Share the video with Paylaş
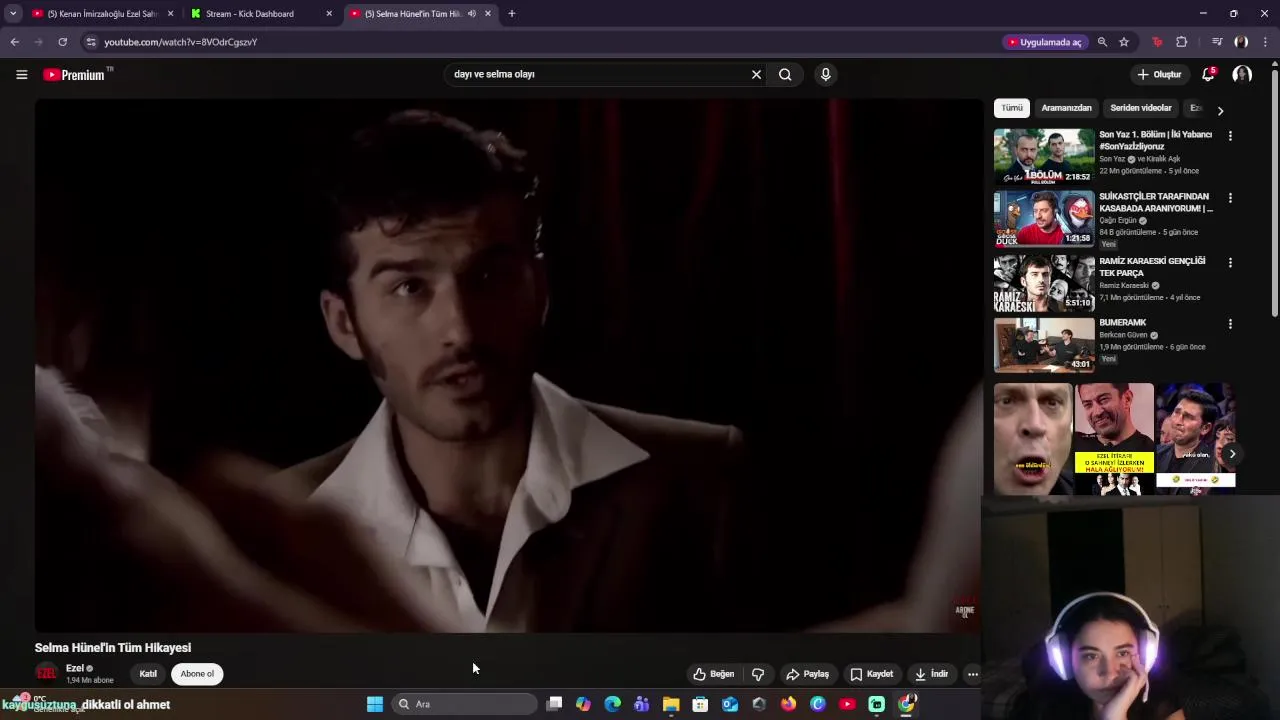Viewport: 1280px width, 720px height. [808, 674]
